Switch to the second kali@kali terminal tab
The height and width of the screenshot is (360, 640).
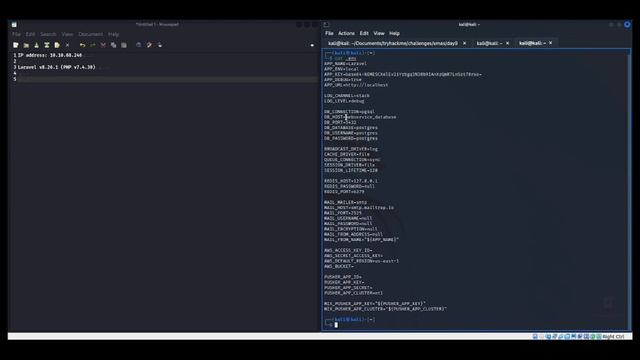click(x=489, y=43)
